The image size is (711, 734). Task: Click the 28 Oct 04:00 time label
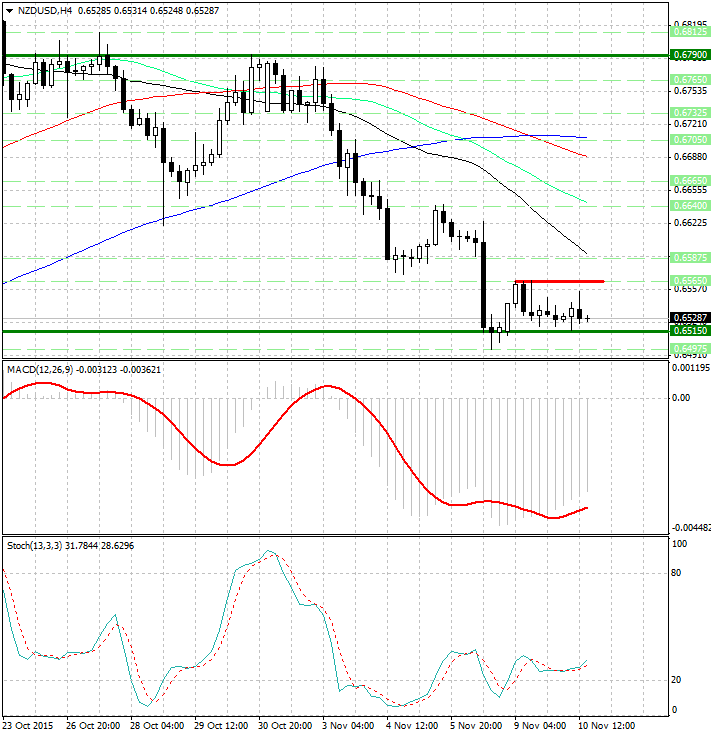(157, 726)
